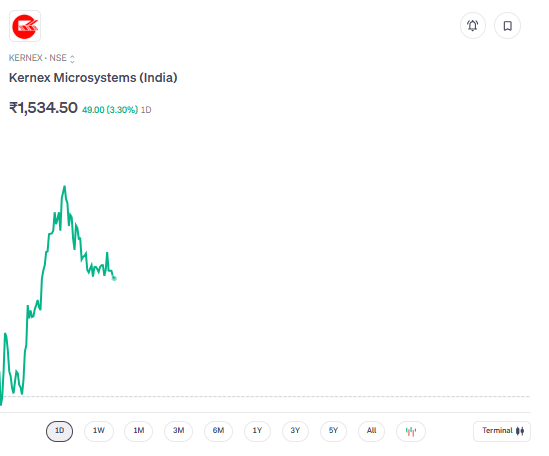Viewport: 549px width, 456px height.
Task: View 5Y price history
Action: pos(333,431)
